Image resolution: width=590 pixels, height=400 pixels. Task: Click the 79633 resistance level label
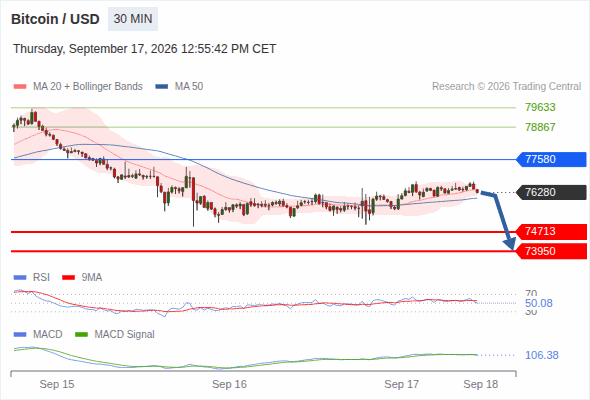click(540, 107)
